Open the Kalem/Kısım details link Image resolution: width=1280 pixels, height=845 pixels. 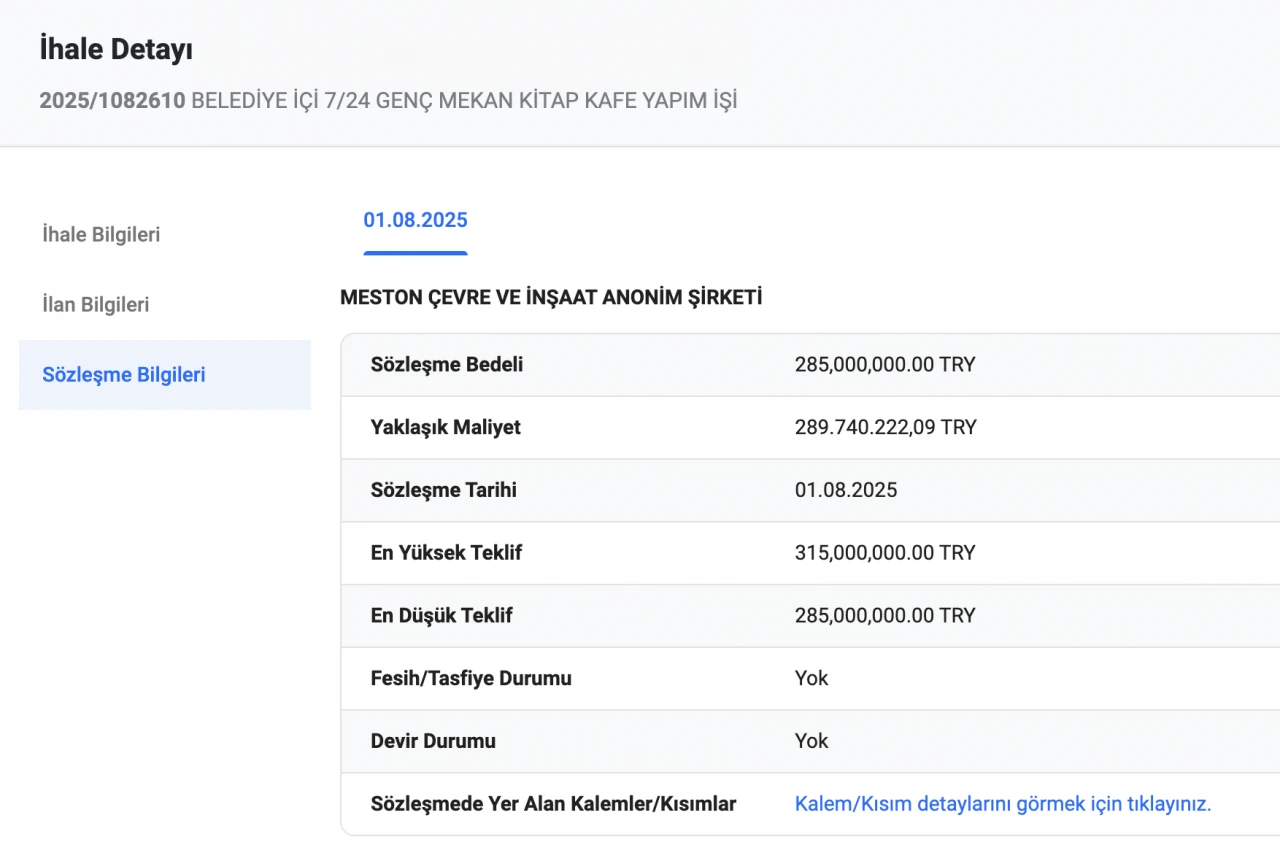click(1002, 804)
